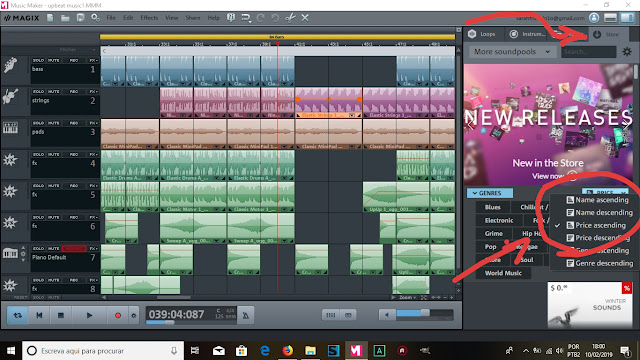Click the red record button

(118, 315)
